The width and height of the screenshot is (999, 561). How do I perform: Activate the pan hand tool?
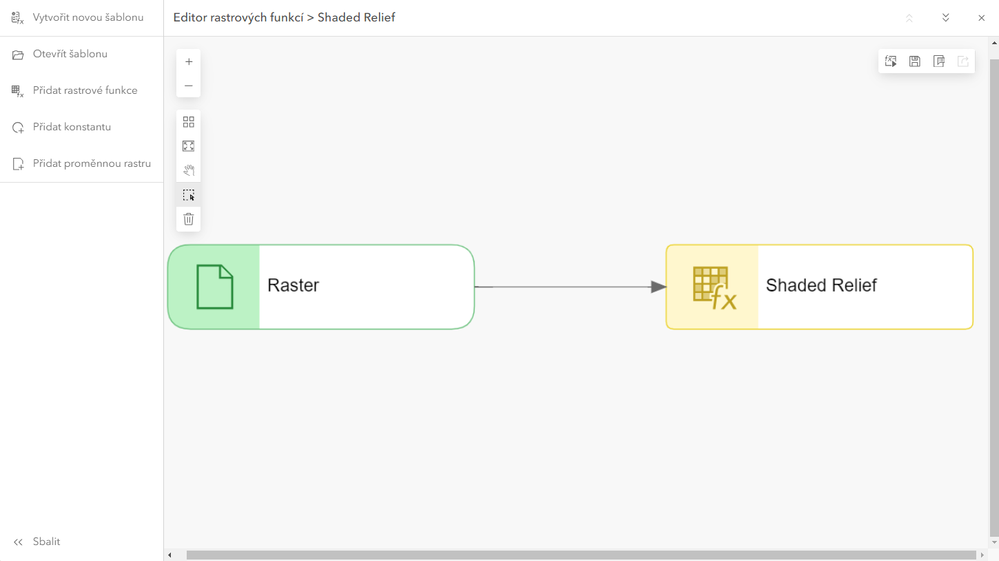click(x=188, y=171)
